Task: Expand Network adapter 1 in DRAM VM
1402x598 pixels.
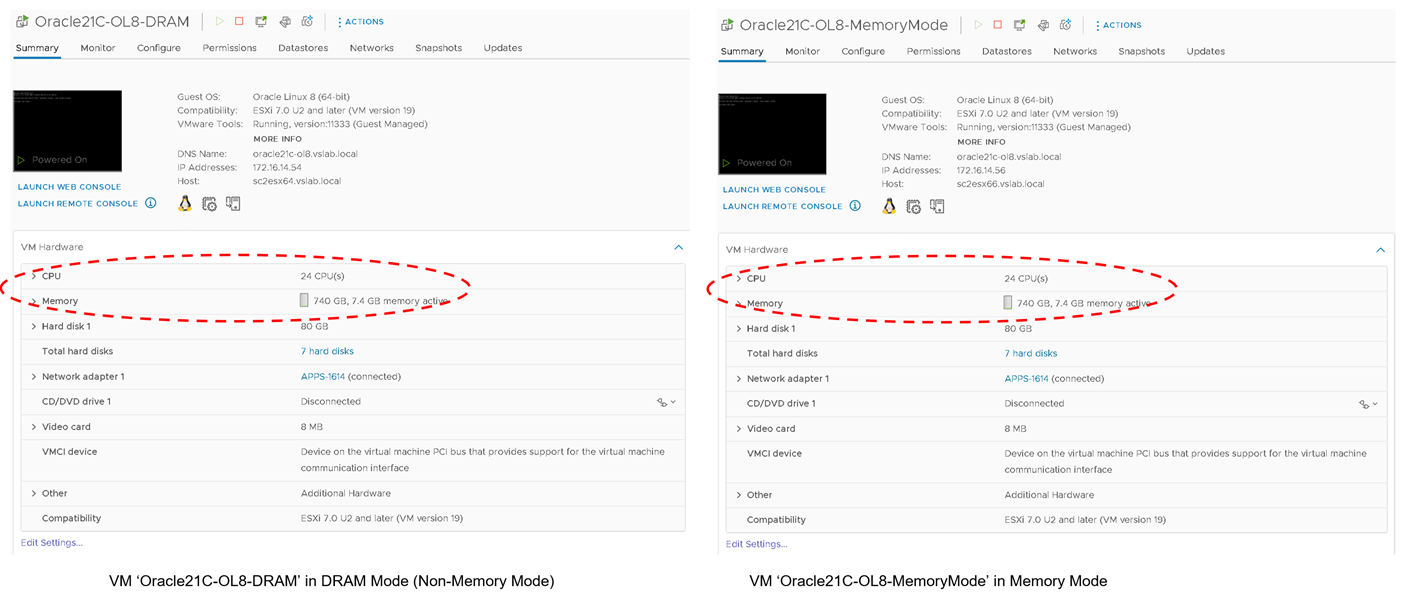Action: coord(34,376)
